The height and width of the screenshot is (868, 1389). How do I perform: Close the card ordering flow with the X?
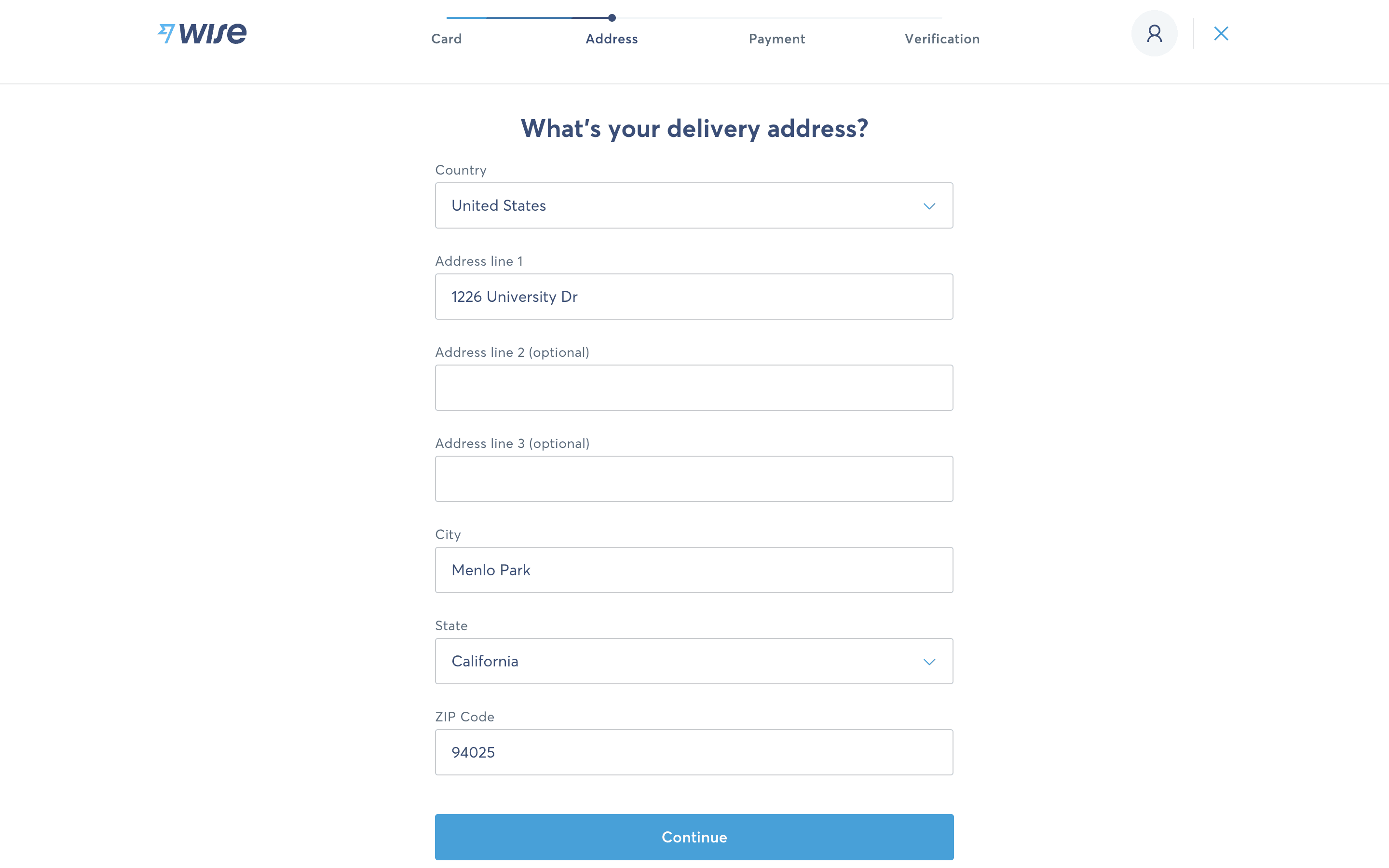point(1221,34)
